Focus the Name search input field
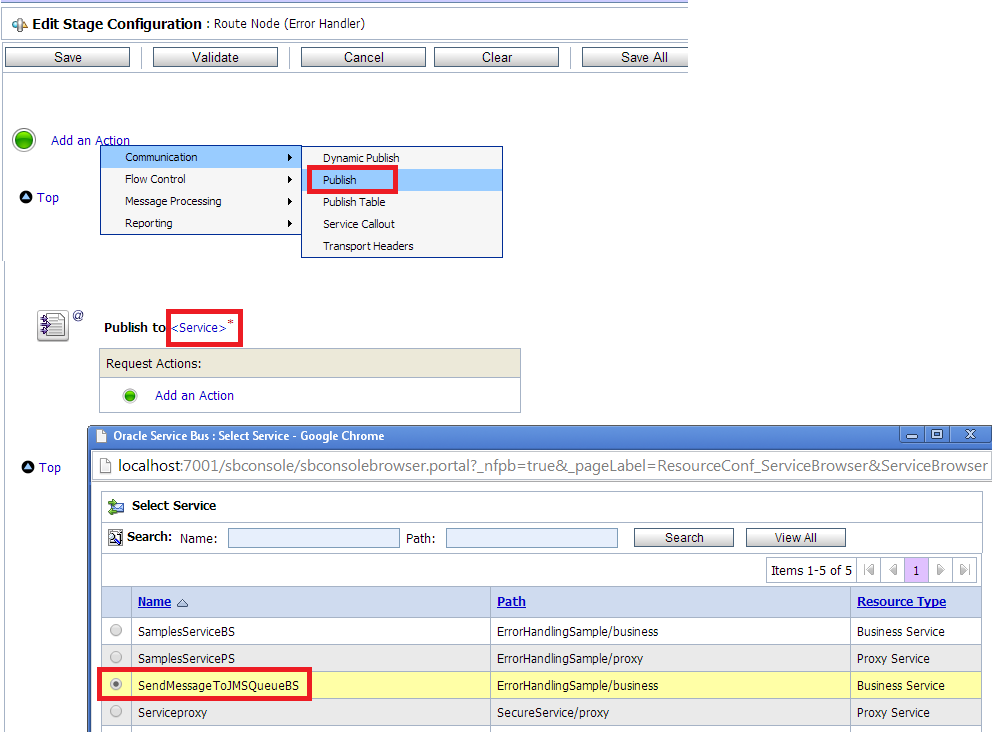Image resolution: width=998 pixels, height=732 pixels. [x=314, y=538]
